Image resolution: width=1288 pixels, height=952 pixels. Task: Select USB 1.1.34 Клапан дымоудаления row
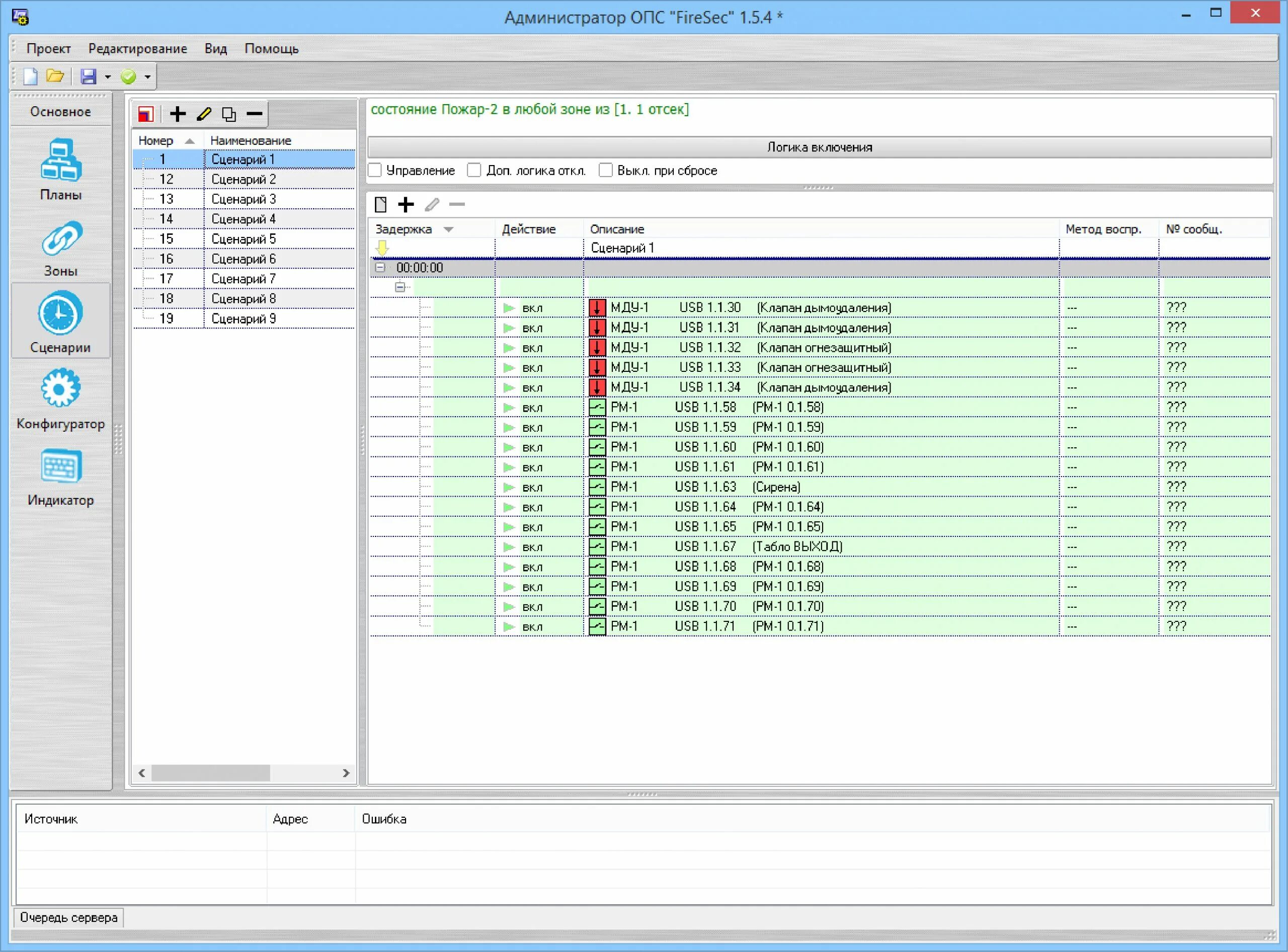point(820,387)
